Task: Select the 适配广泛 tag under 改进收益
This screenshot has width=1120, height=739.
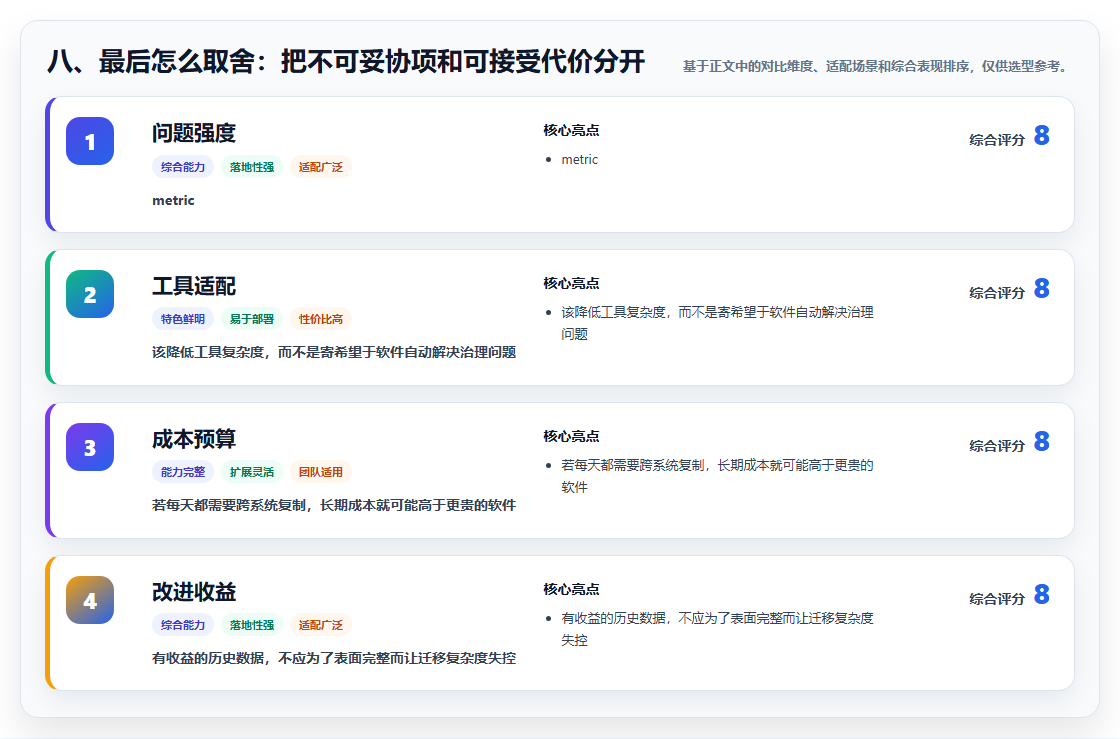Action: point(321,624)
